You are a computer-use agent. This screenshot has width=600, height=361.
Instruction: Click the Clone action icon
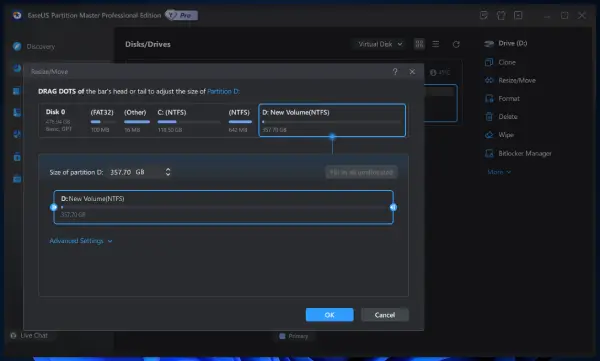(x=489, y=62)
